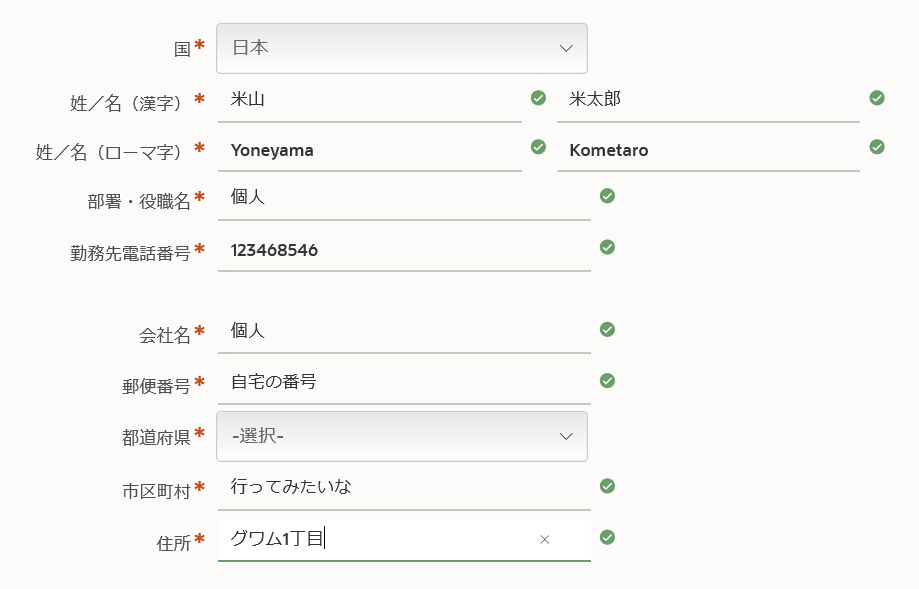
Task: Expand the 都道府県 -選択- dropdown
Action: click(x=402, y=436)
